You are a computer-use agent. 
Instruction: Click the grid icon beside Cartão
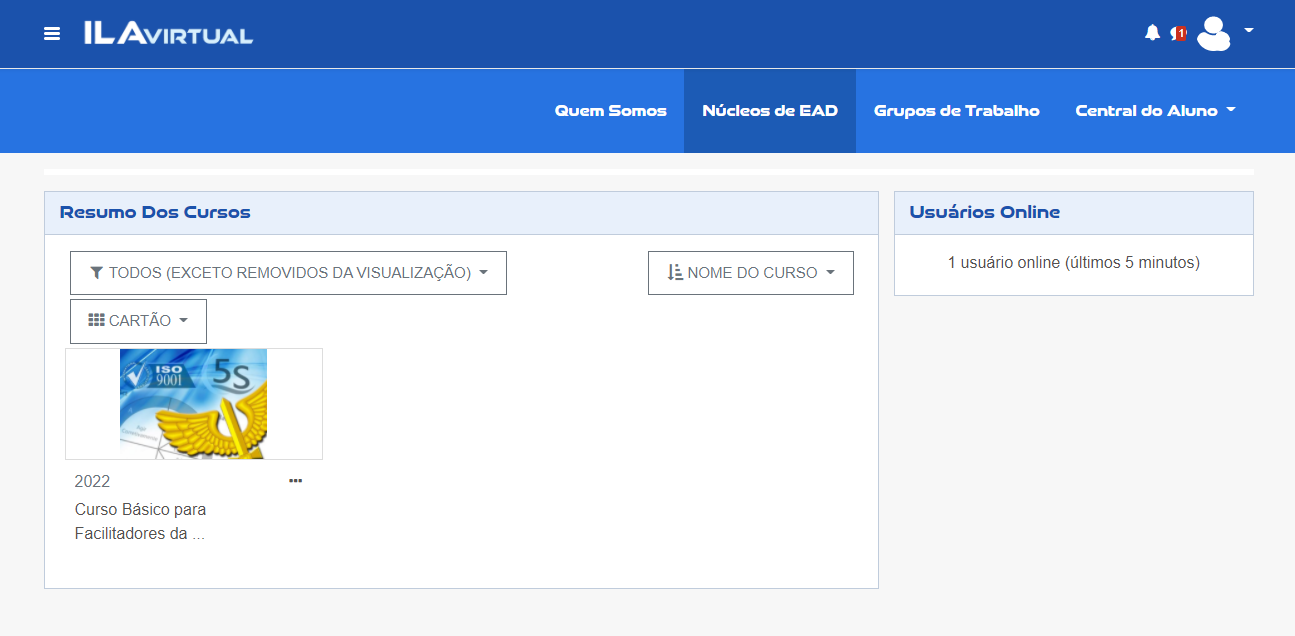click(97, 321)
